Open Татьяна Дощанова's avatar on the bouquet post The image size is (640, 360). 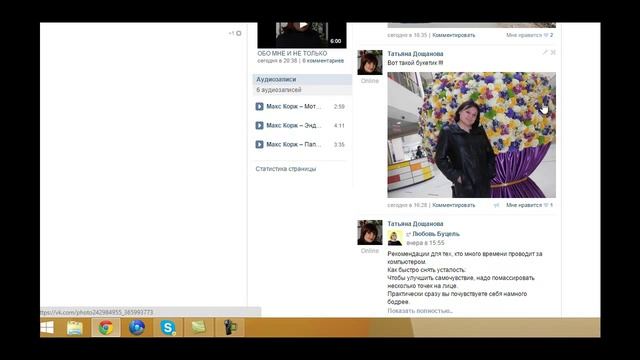[370, 62]
